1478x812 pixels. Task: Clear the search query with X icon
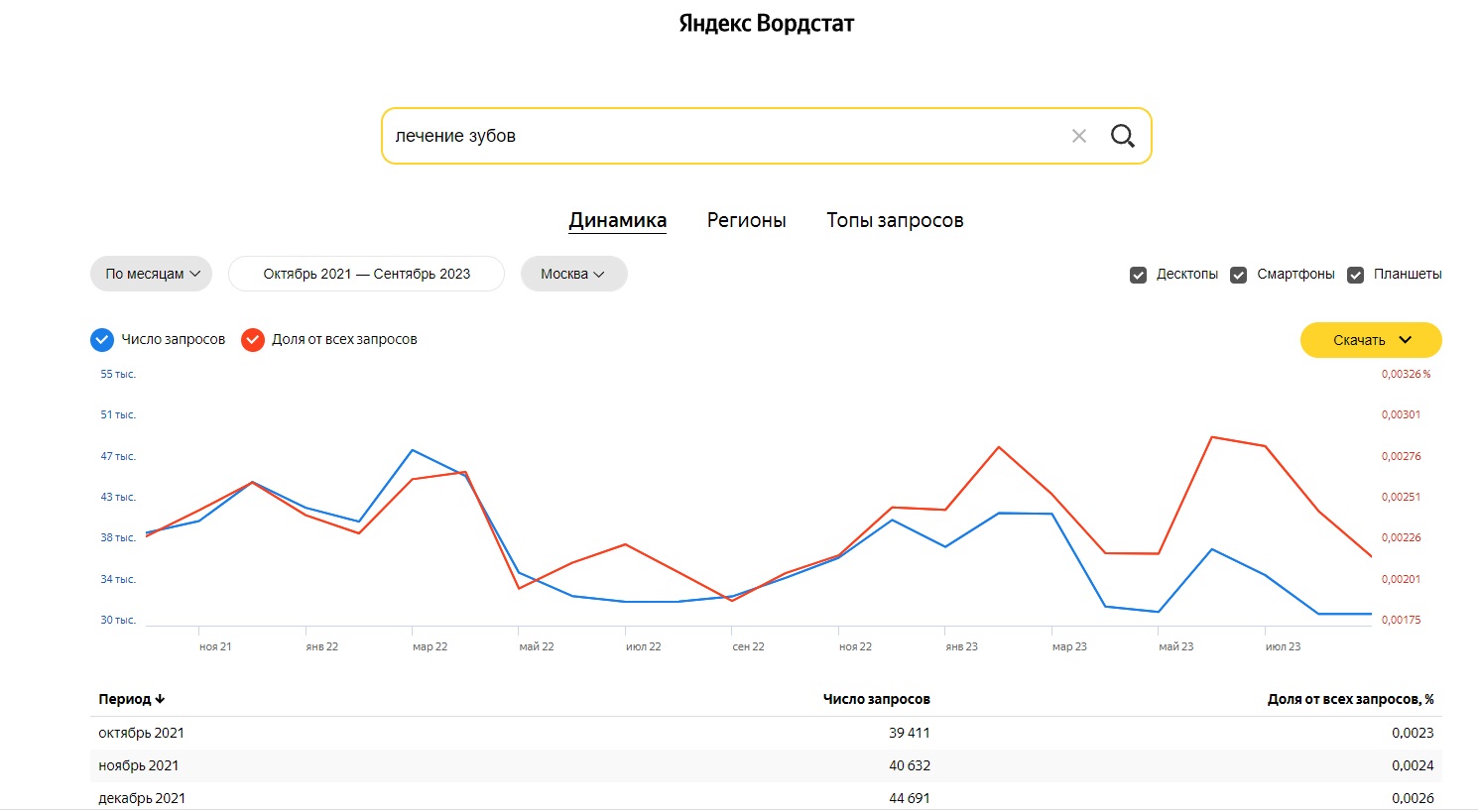(1079, 136)
